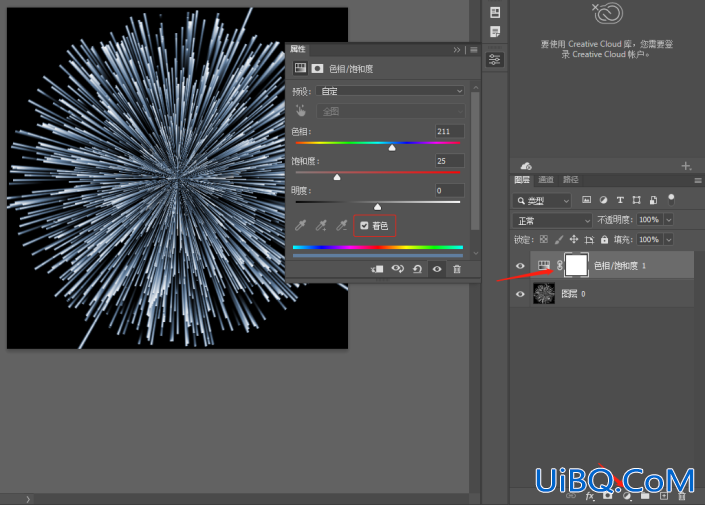
Task: Select the first eyedropper tool
Action: point(300,225)
